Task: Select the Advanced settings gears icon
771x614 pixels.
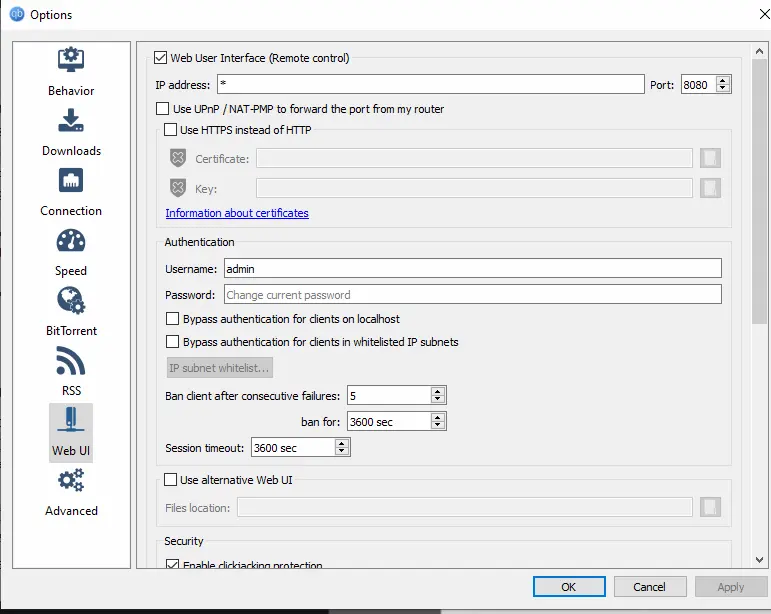Action: (x=71, y=481)
